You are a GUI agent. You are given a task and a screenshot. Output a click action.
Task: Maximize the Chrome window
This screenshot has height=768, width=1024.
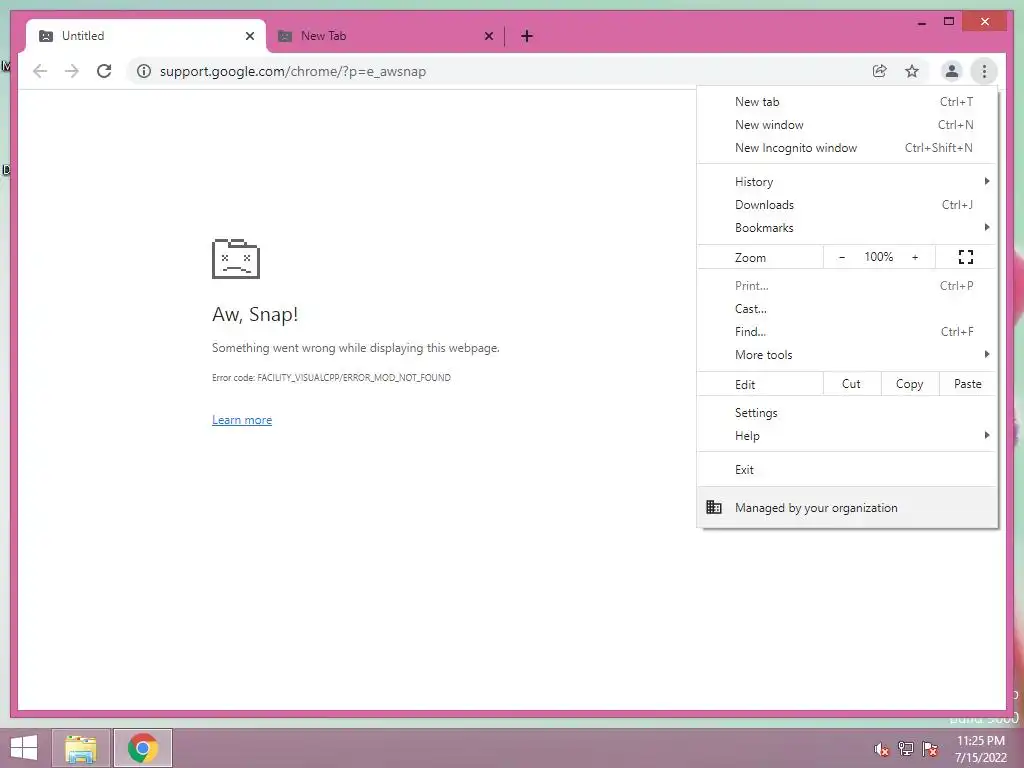coord(949,22)
